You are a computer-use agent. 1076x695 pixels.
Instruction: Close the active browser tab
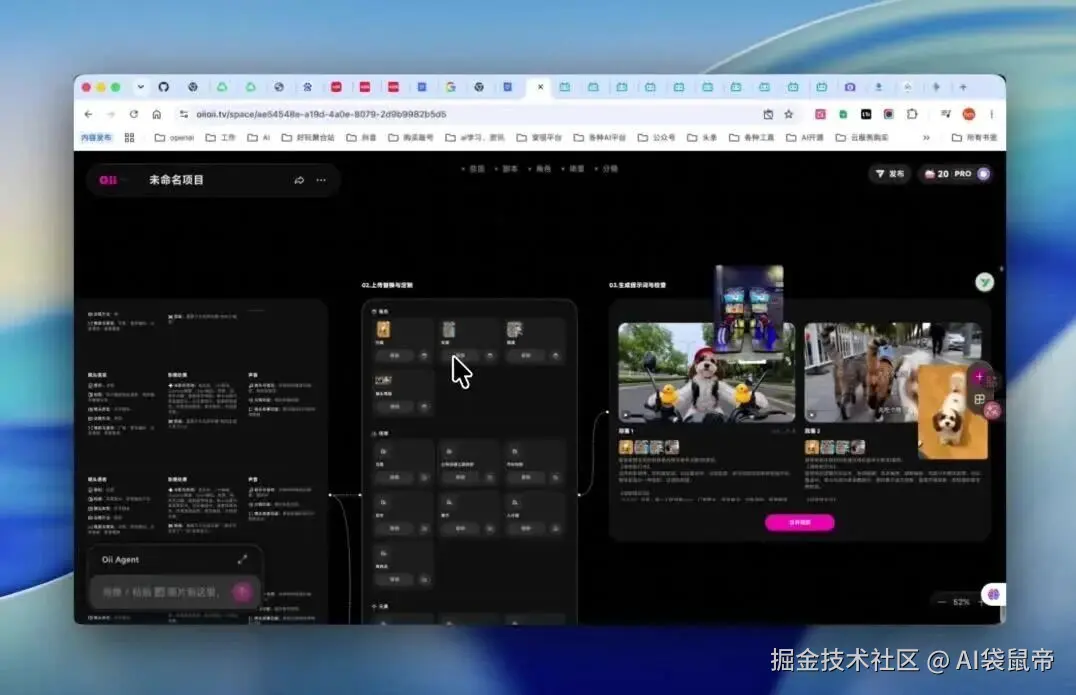(541, 87)
